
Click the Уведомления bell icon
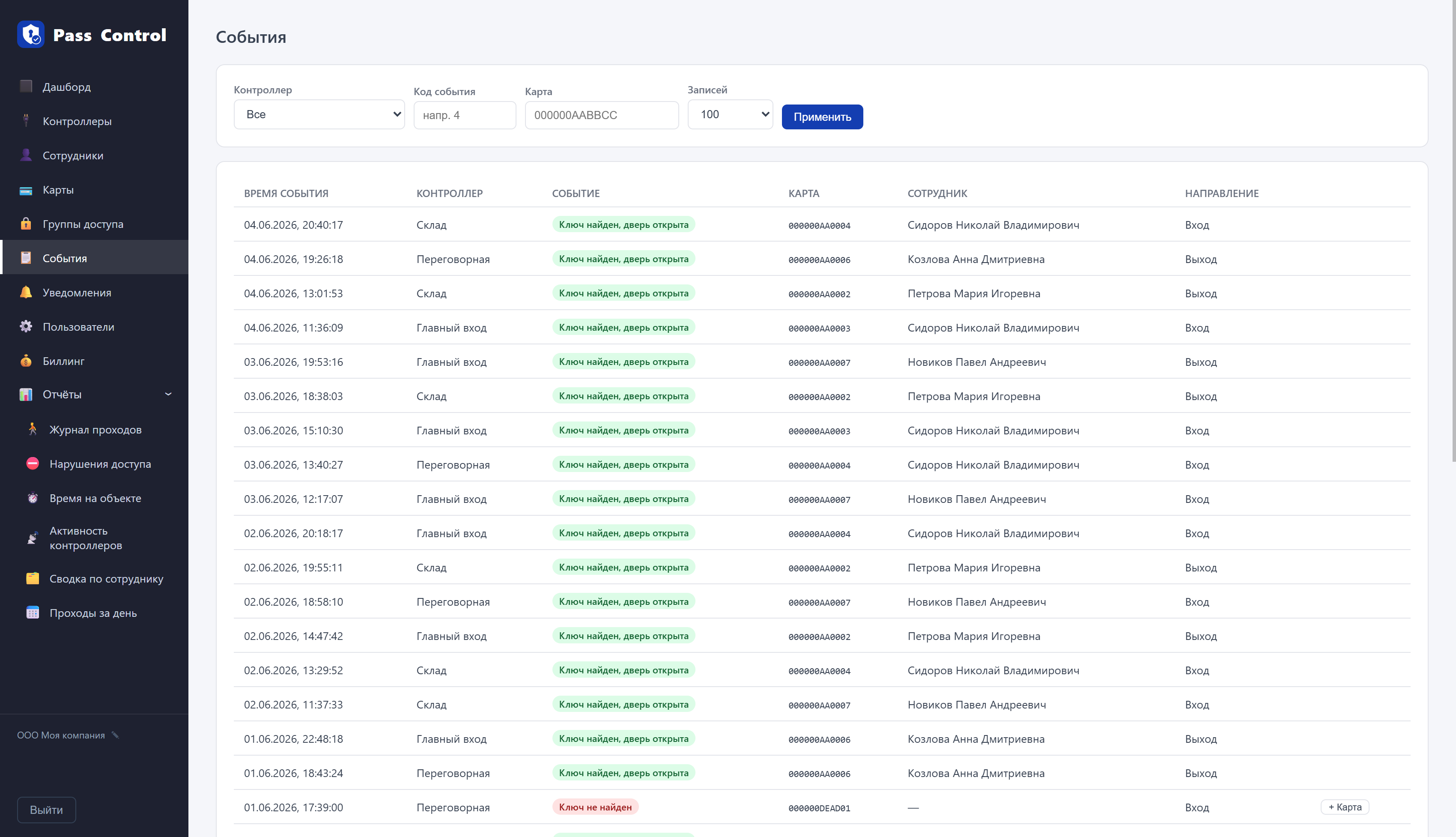(26, 292)
